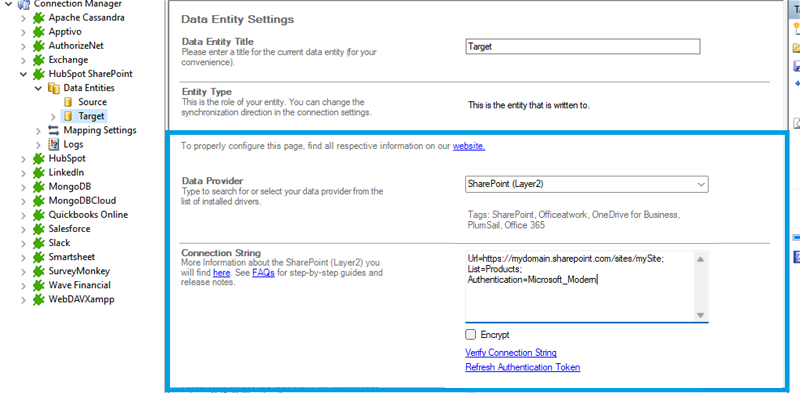This screenshot has height=393, width=800.
Task: Click Refresh Authentication Token
Action: [x=522, y=367]
